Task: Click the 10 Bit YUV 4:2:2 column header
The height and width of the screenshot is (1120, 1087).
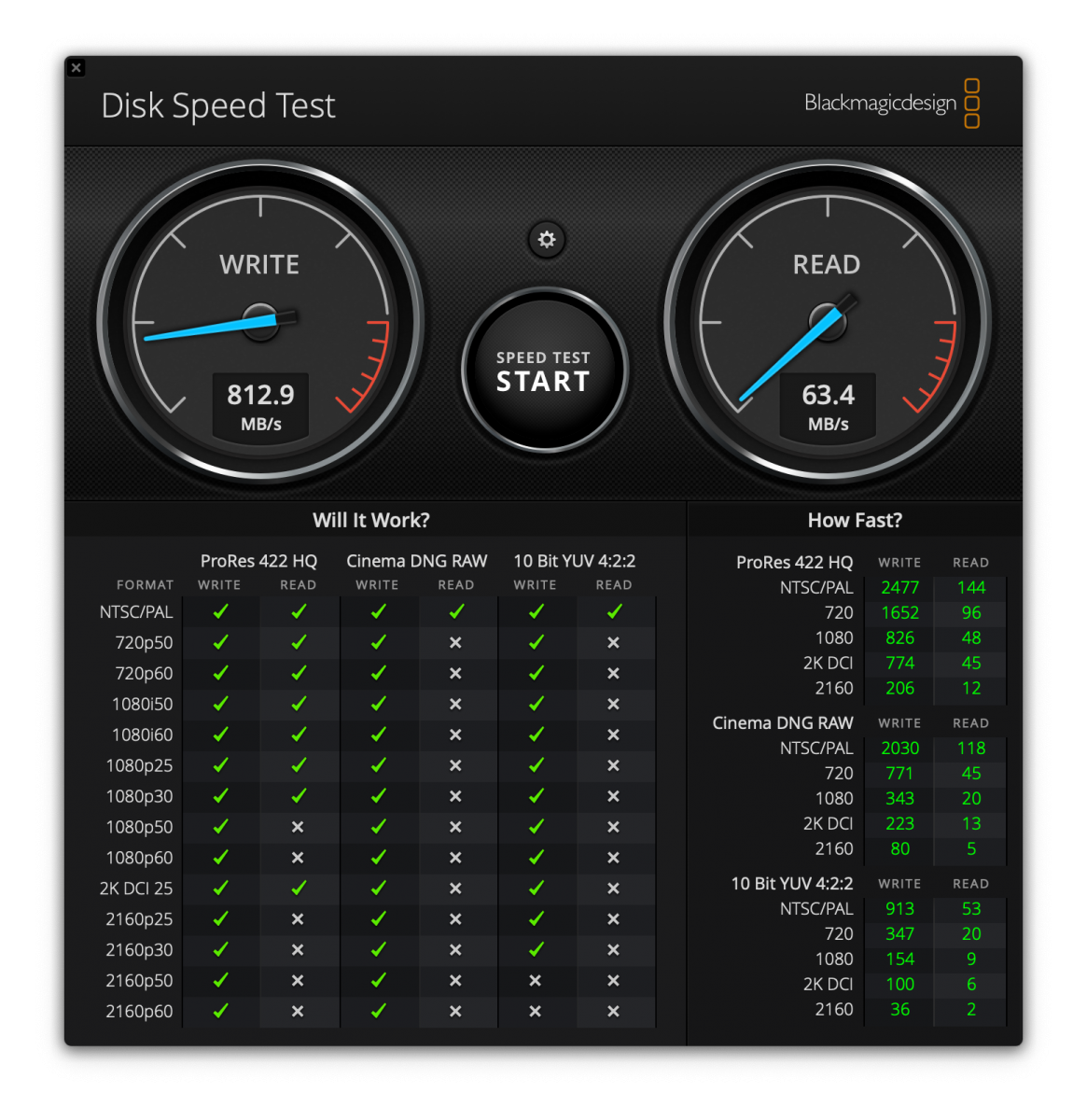Action: [x=575, y=561]
